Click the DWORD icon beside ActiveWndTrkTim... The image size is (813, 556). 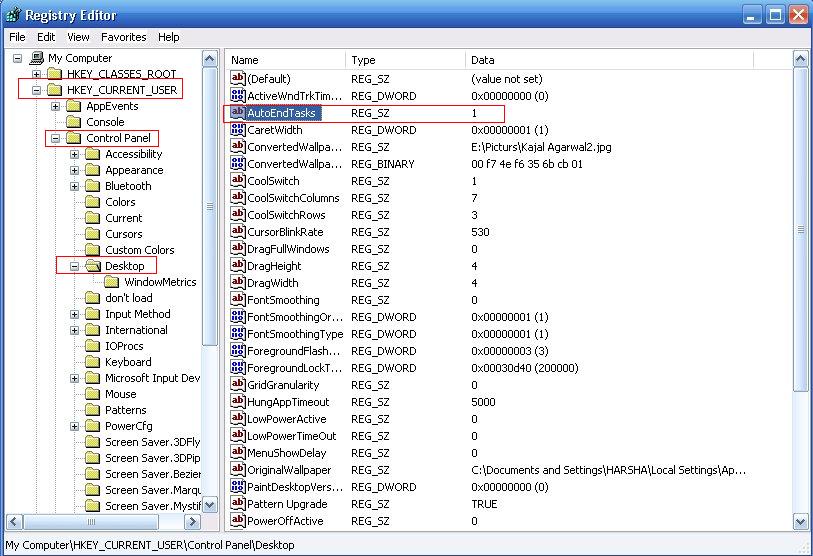(238, 95)
